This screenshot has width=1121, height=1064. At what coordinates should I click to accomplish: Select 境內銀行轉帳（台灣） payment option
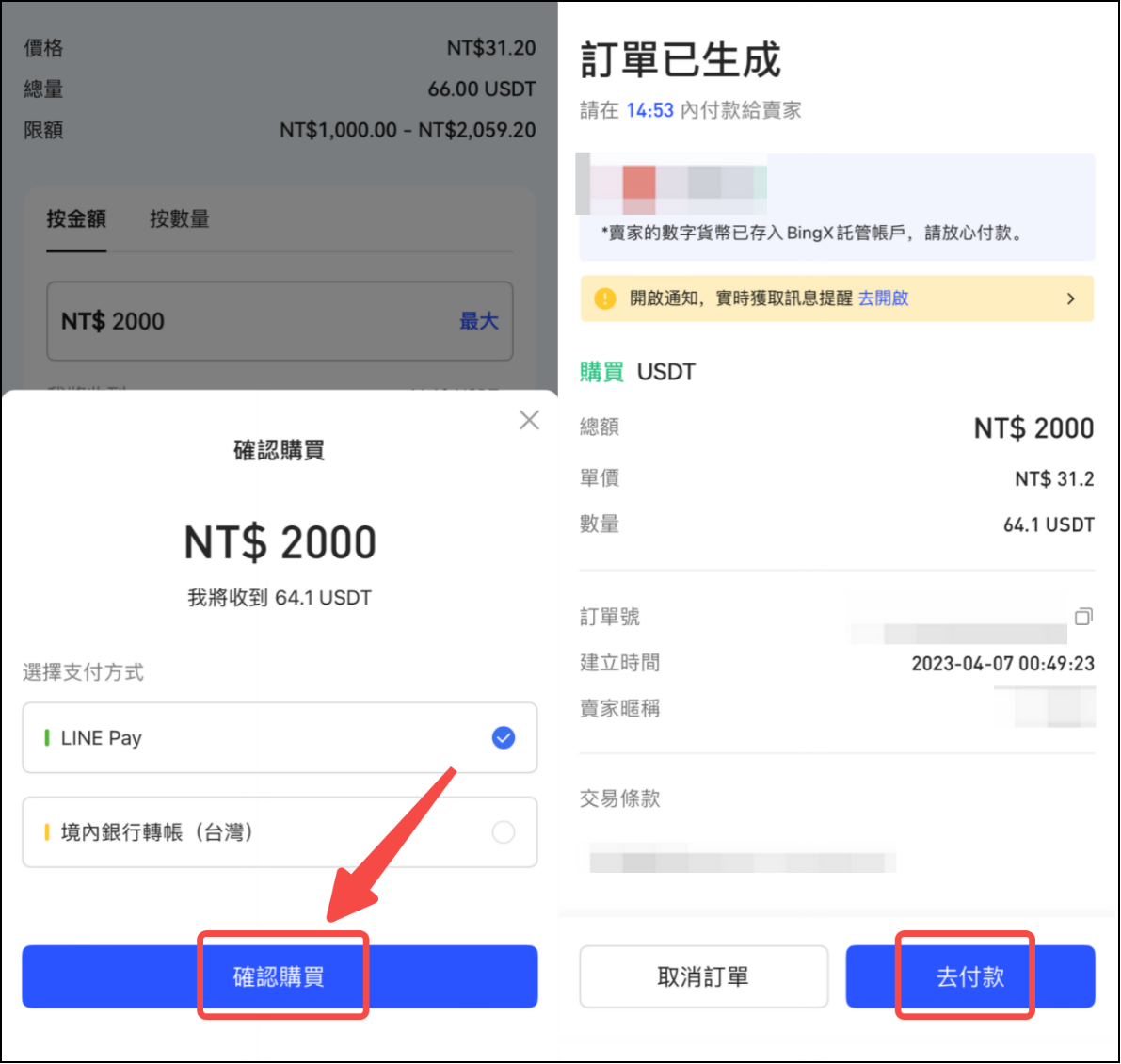click(x=280, y=831)
